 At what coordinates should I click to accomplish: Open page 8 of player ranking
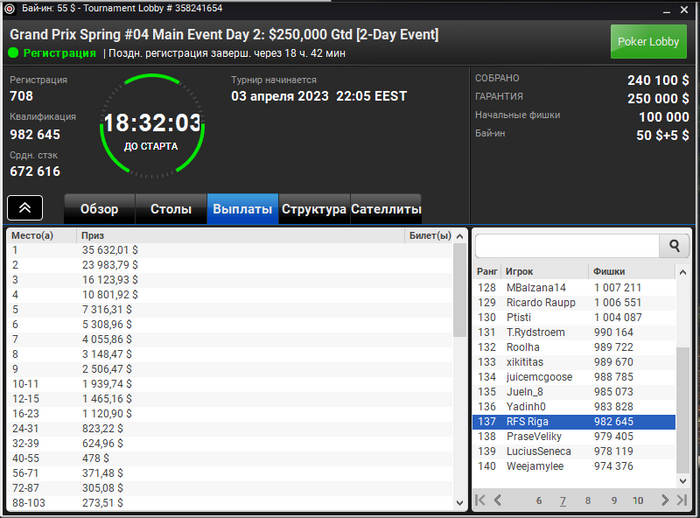[x=588, y=501]
